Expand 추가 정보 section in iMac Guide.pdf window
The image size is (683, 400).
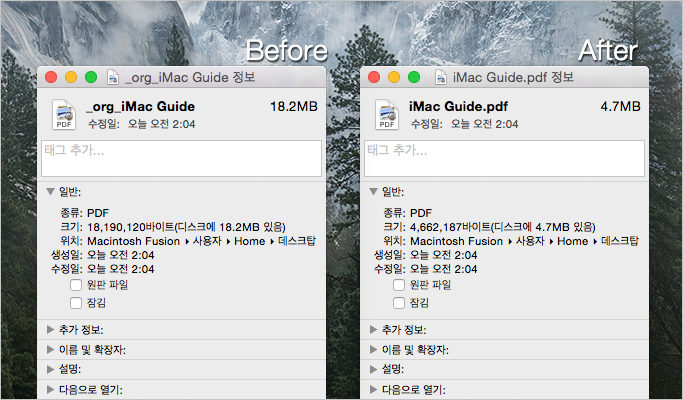(x=373, y=329)
